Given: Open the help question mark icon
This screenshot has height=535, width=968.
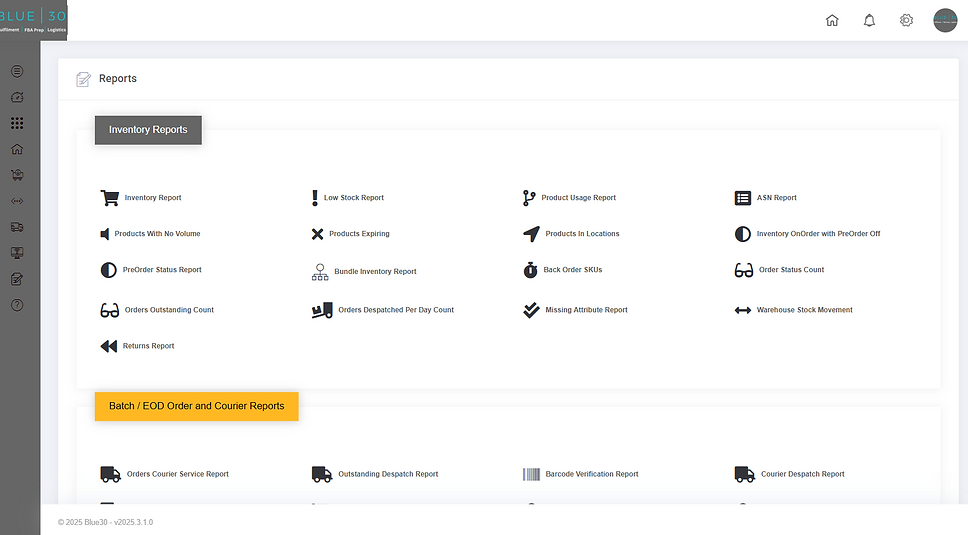Looking at the screenshot, I should (17, 305).
